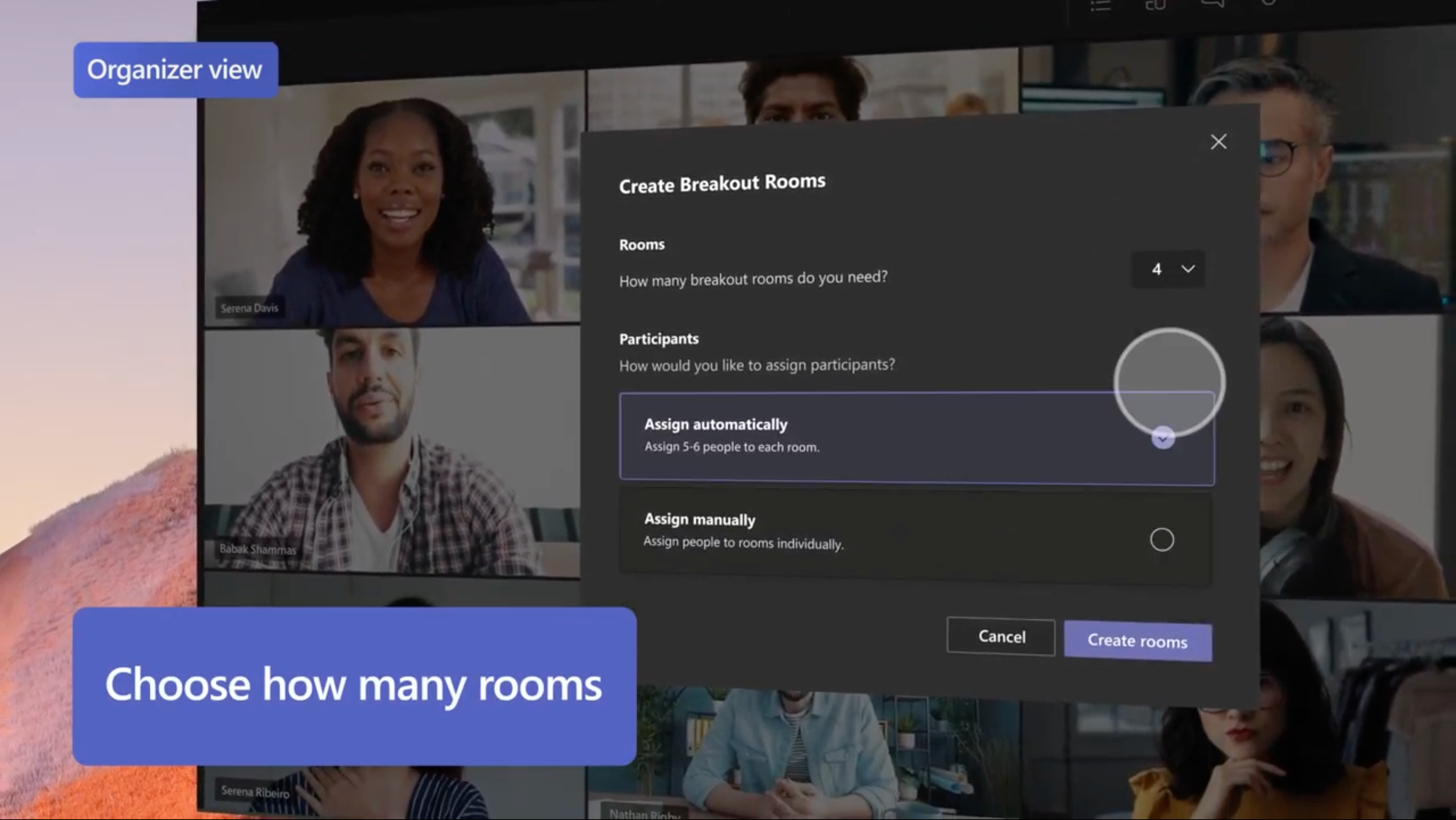Select the Assign automatically radio option
Image resolution: width=1456 pixels, height=820 pixels.
point(1163,438)
